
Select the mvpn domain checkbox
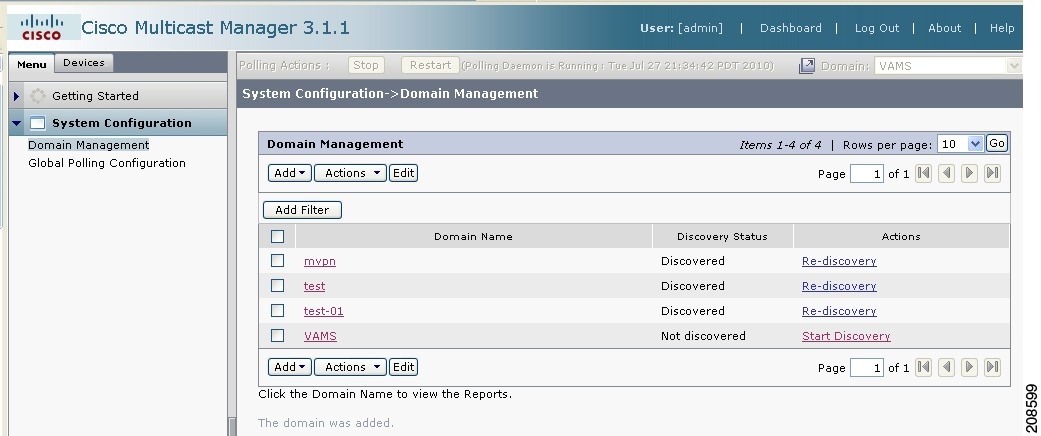[278, 261]
